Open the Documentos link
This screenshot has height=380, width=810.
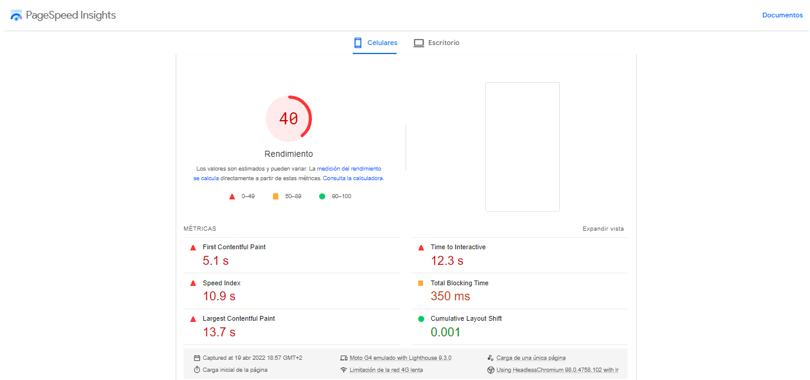click(783, 15)
